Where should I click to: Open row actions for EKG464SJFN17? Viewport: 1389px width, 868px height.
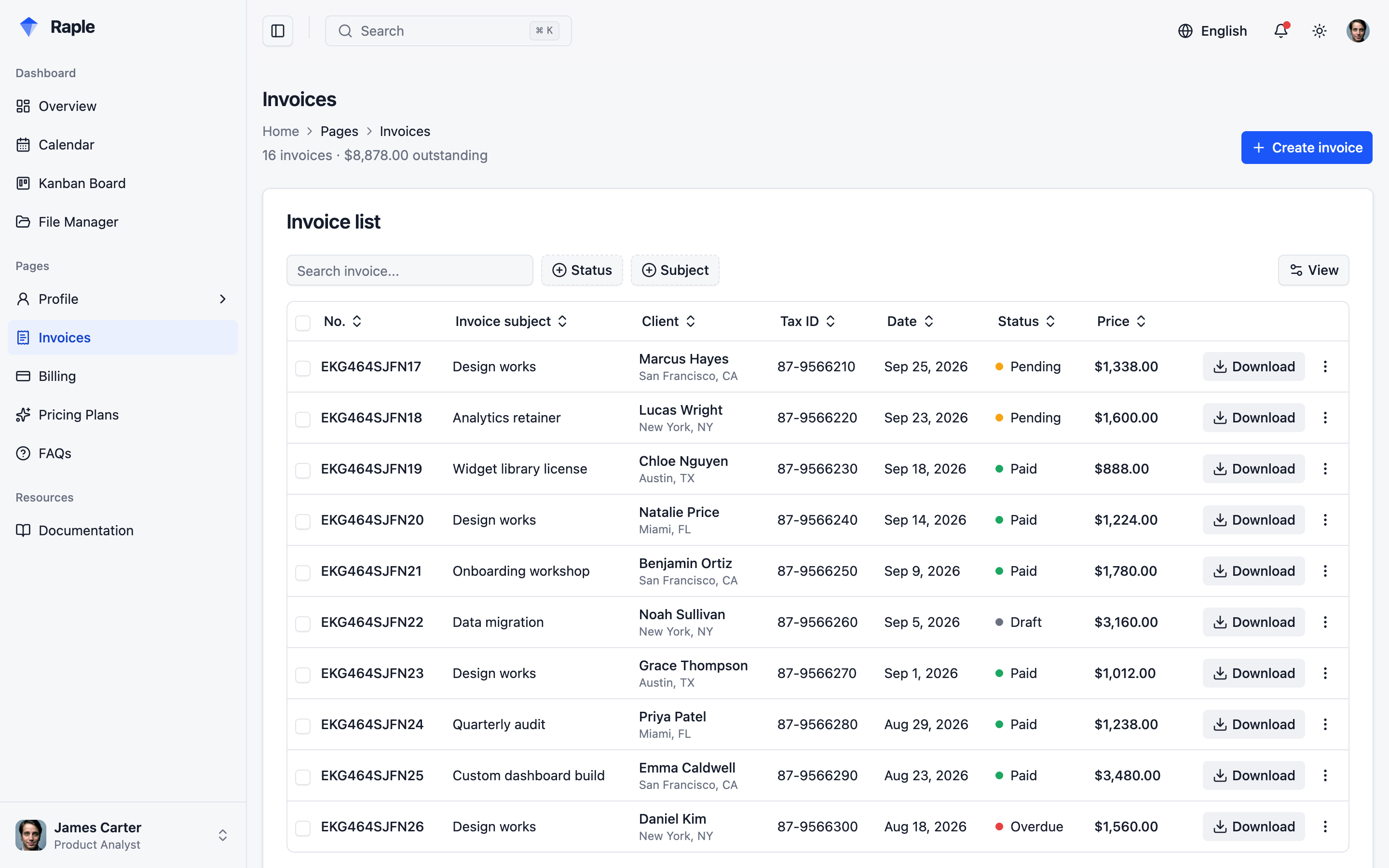pyautogui.click(x=1325, y=366)
